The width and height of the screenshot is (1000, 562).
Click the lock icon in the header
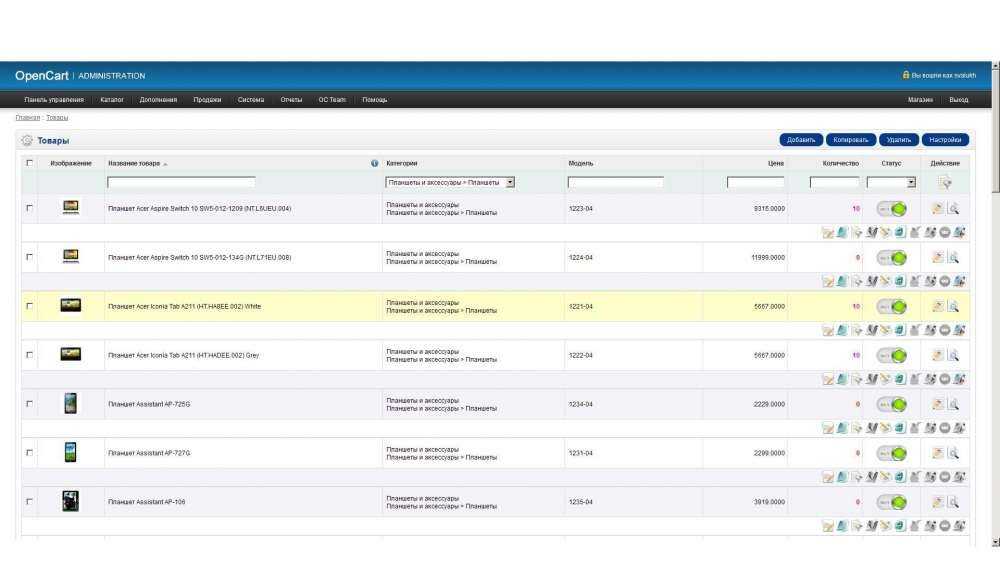point(906,75)
